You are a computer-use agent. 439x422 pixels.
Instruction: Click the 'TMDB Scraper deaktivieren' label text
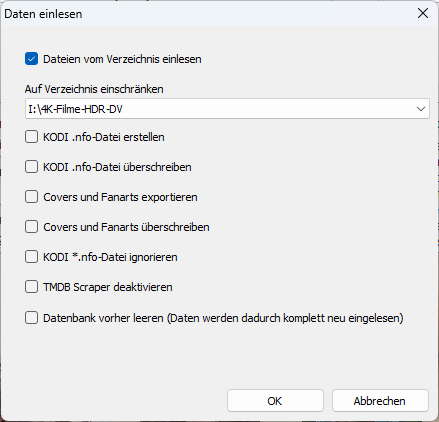[108, 287]
